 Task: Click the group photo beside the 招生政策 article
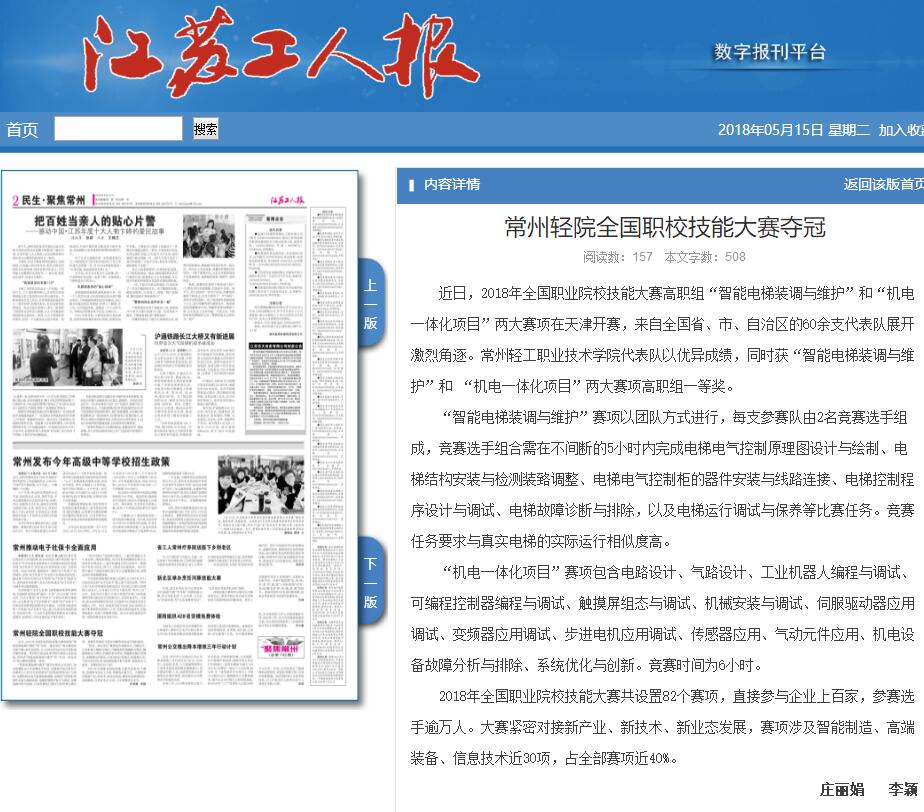(260, 485)
